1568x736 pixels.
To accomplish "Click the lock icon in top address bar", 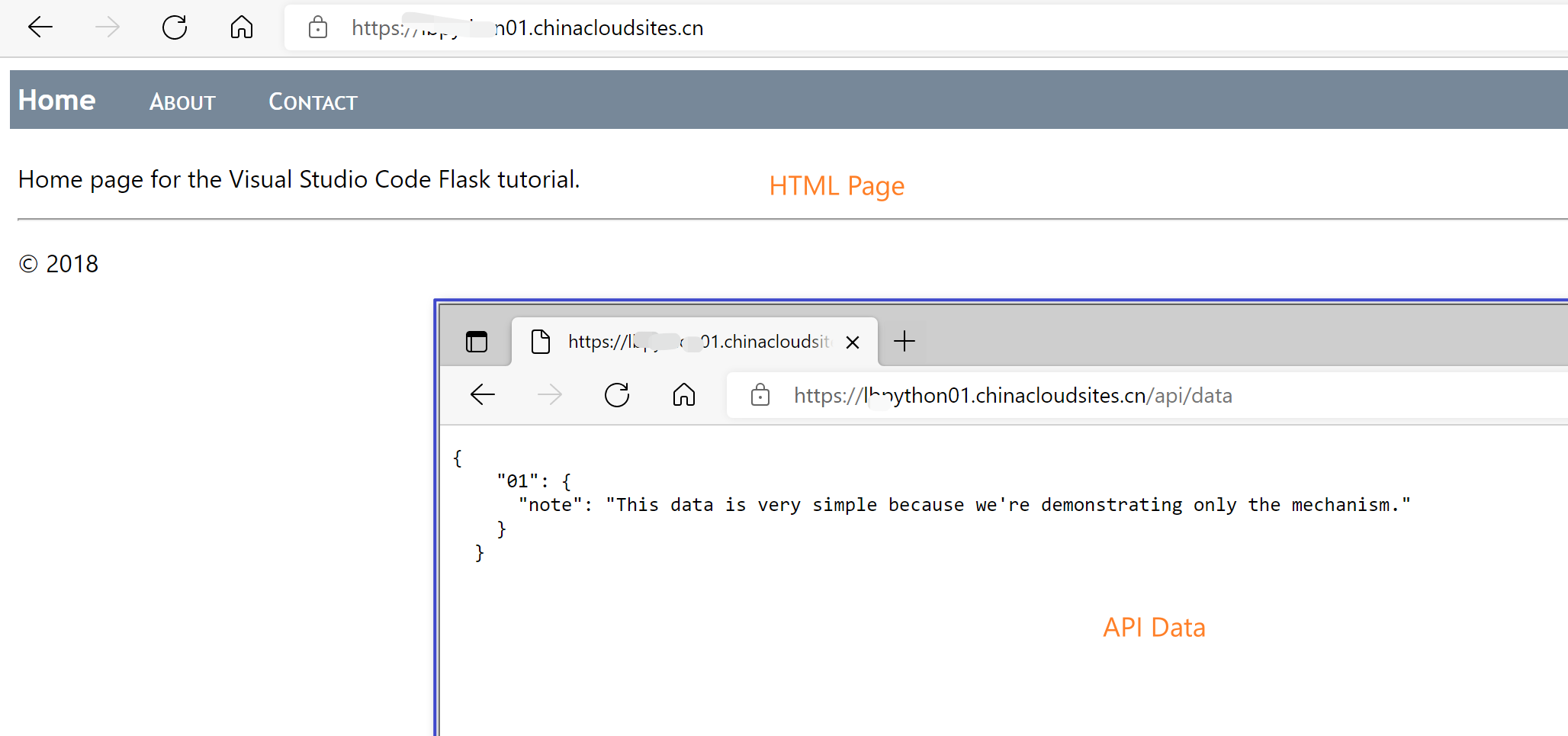I will click(318, 28).
